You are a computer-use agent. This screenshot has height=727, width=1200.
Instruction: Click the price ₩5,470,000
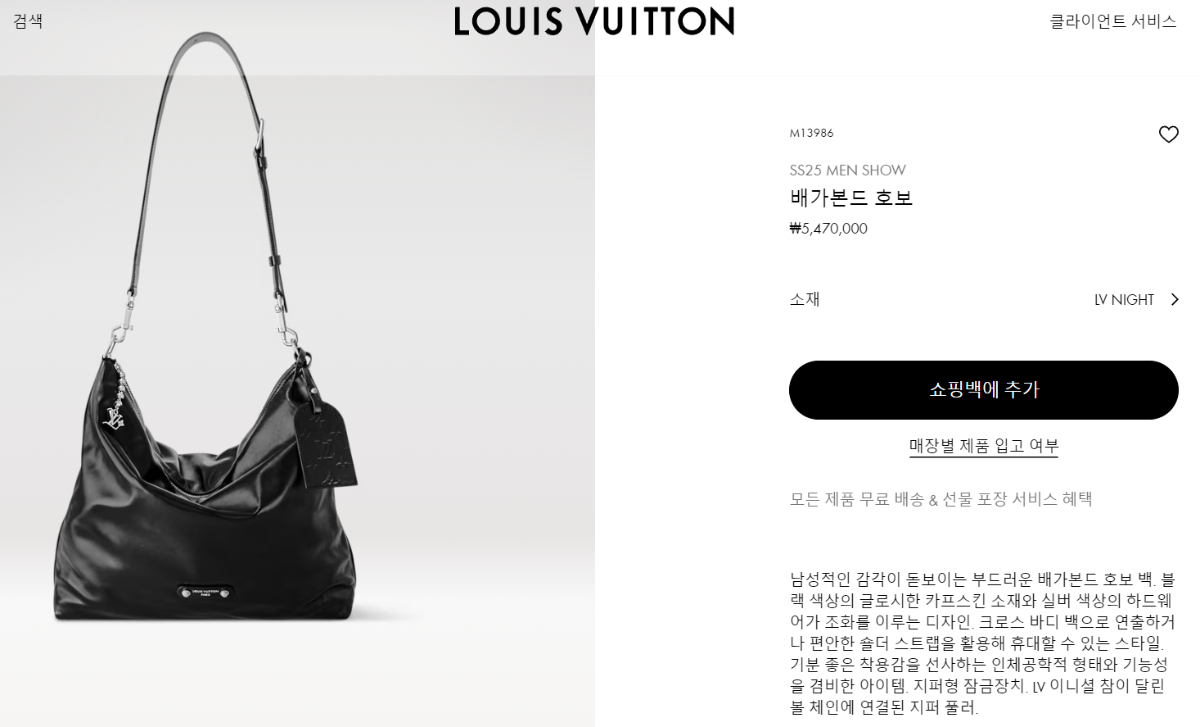pos(828,229)
